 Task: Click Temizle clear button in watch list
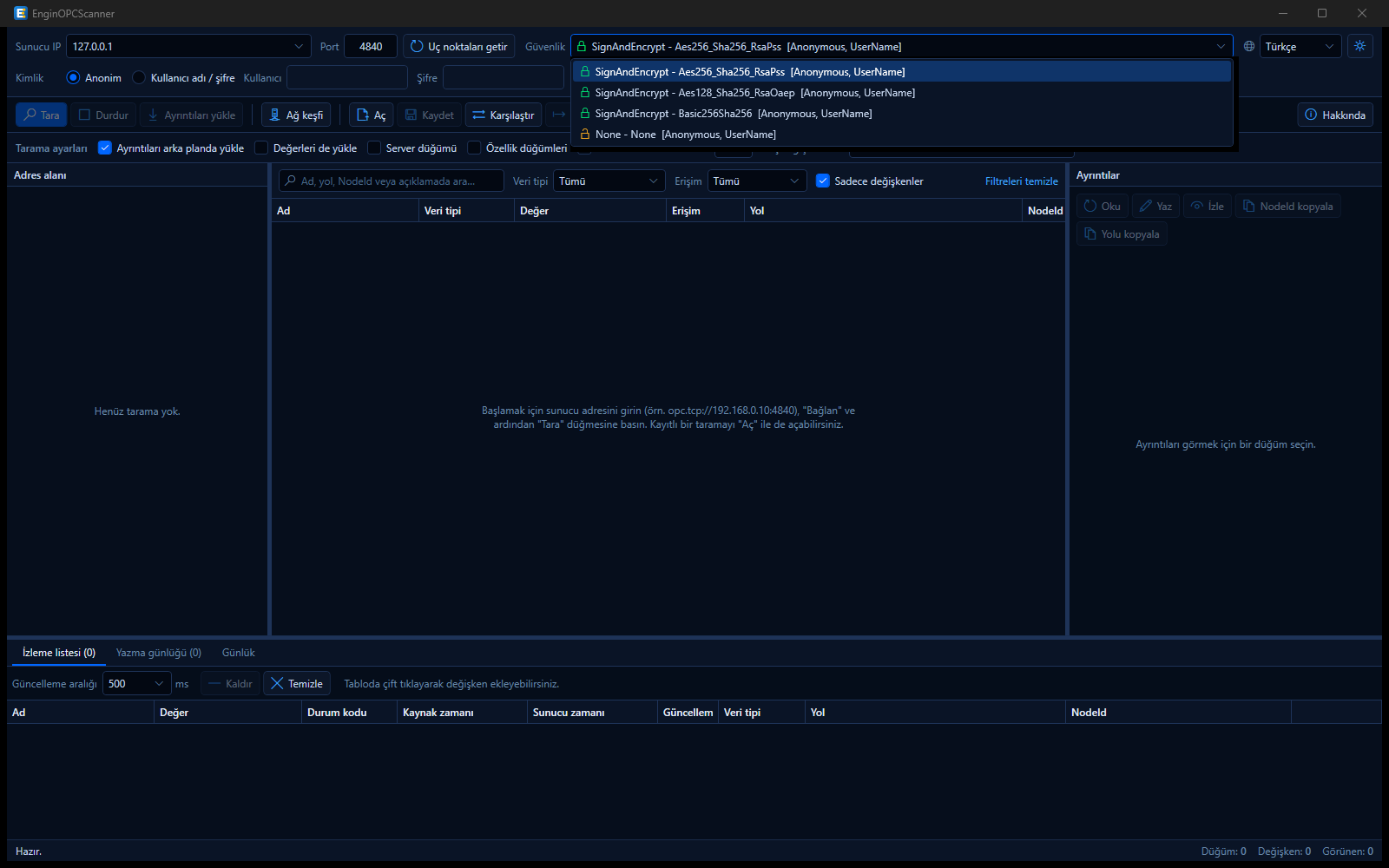[x=296, y=683]
